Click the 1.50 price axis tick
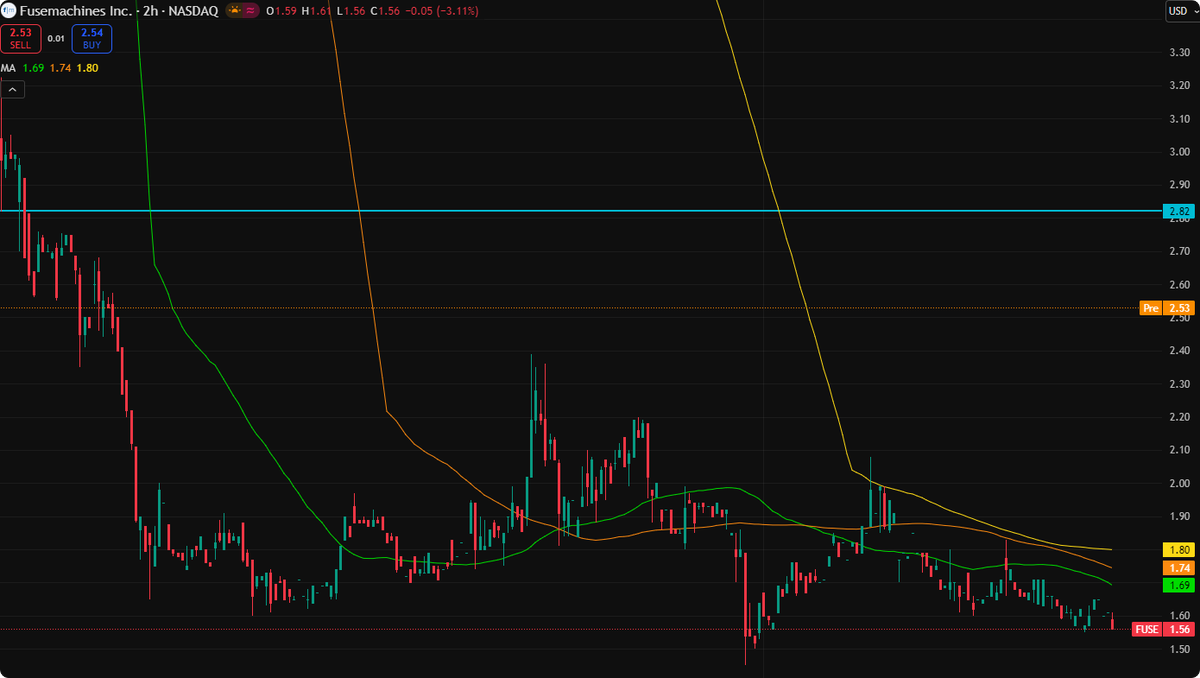The height and width of the screenshot is (678, 1200). pos(1179,650)
